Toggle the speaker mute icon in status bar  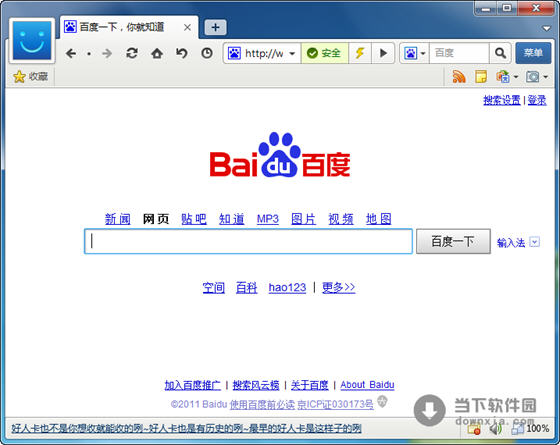[x=495, y=428]
